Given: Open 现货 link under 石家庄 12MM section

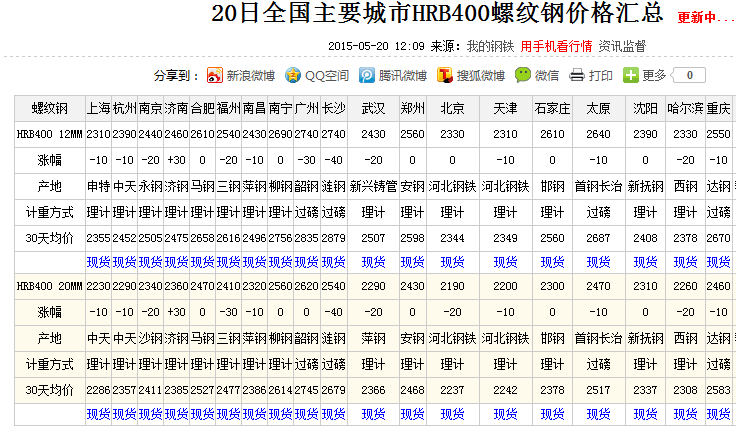Looking at the screenshot, I should [552, 262].
